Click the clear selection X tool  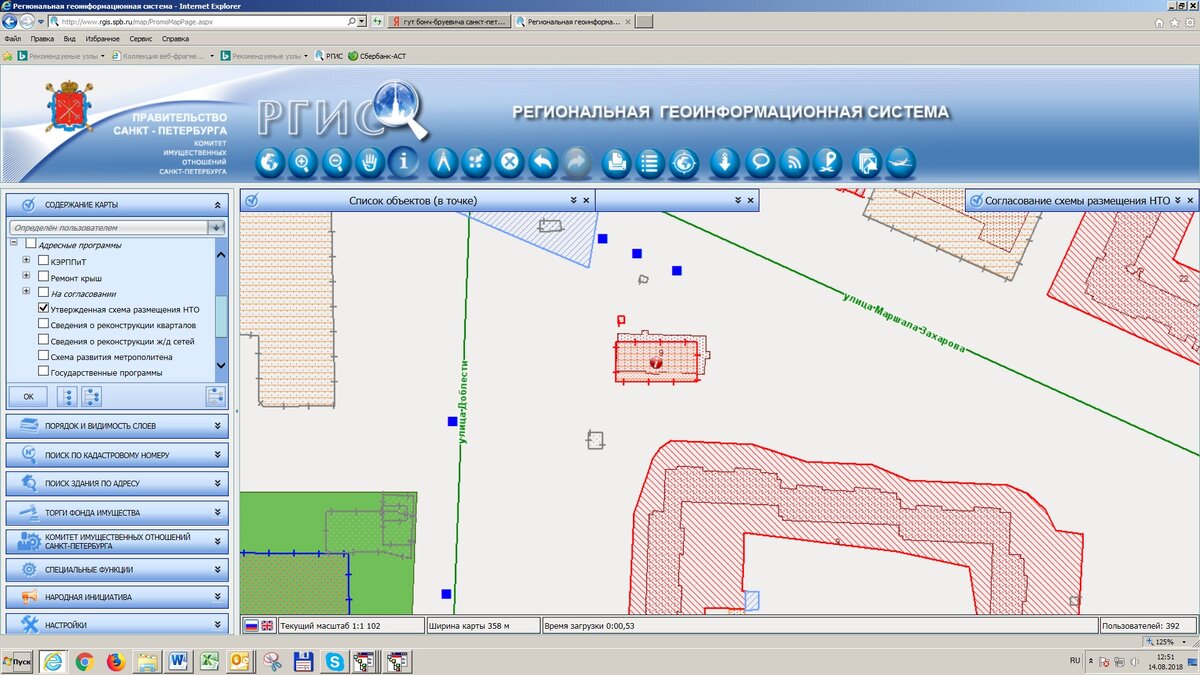(510, 161)
